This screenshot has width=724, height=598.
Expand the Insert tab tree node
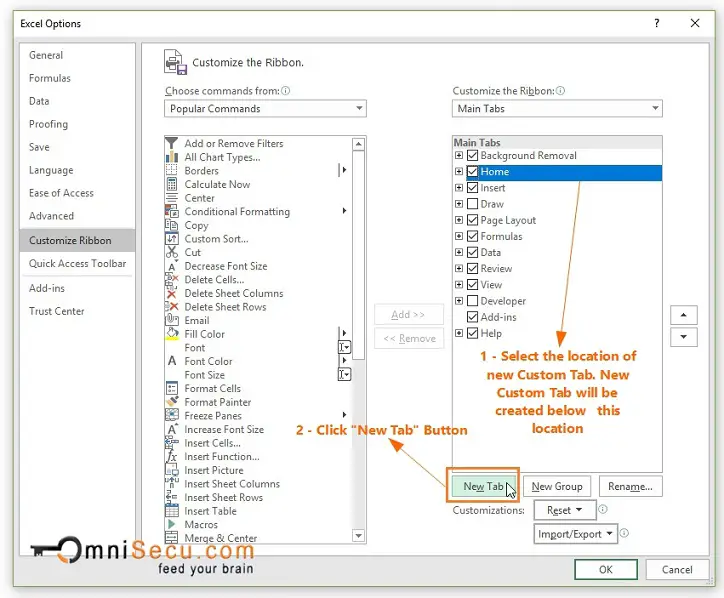coord(459,187)
